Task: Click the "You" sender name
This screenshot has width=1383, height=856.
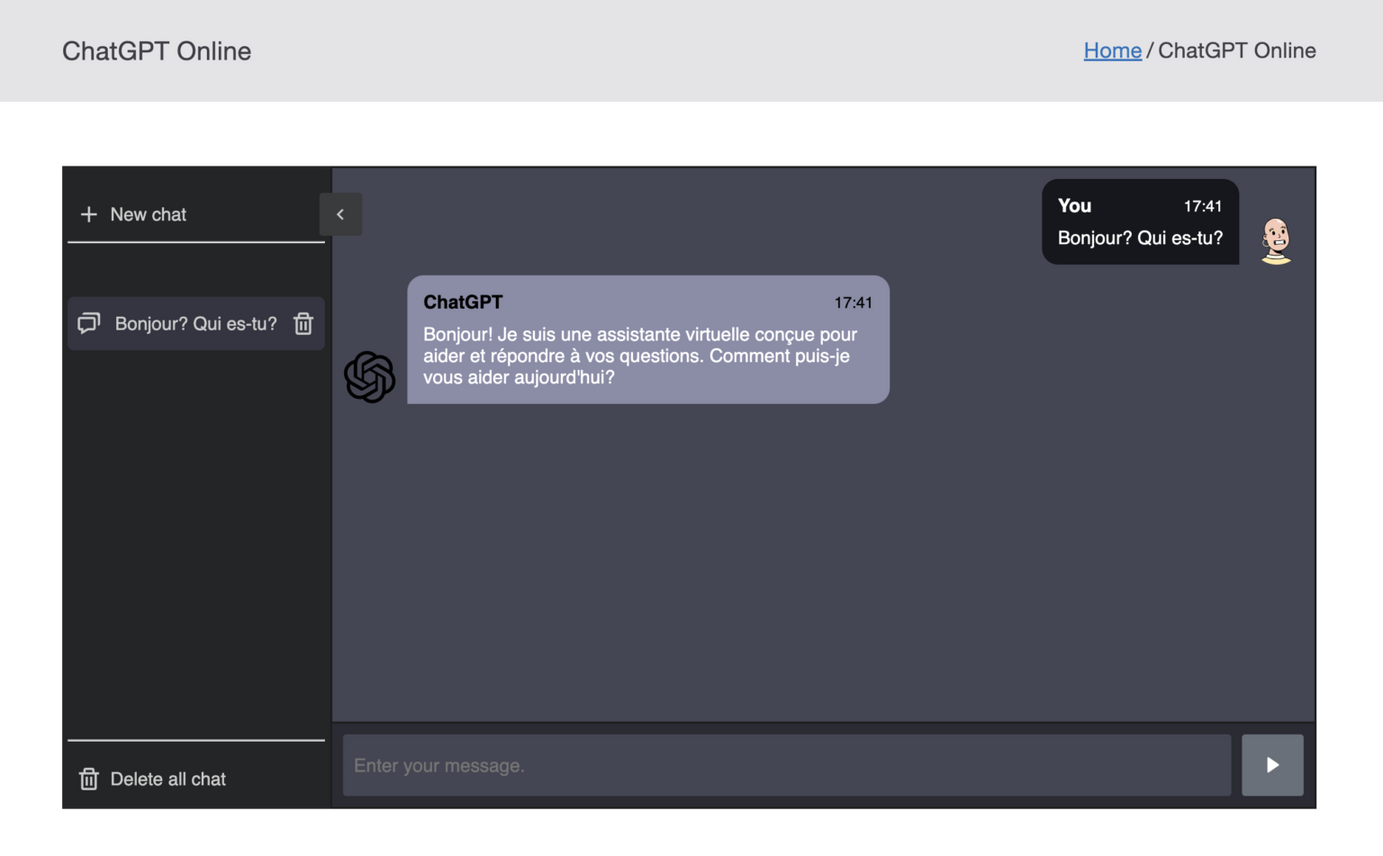Action: point(1074,205)
